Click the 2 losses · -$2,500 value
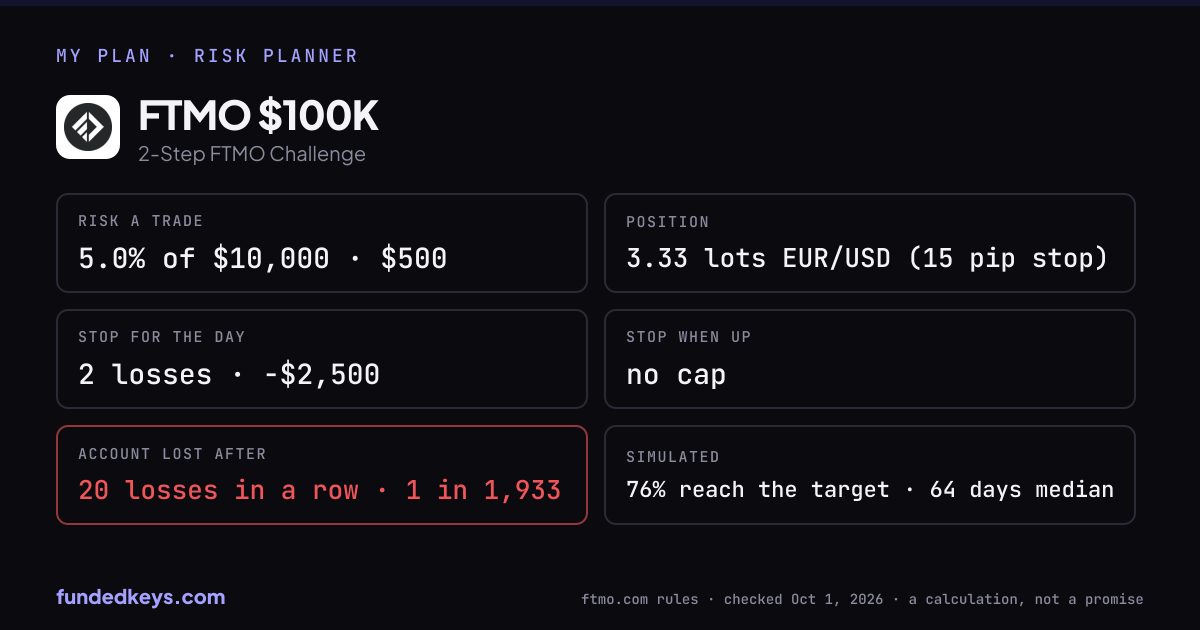Screen dimensions: 1200x630 (x=229, y=375)
